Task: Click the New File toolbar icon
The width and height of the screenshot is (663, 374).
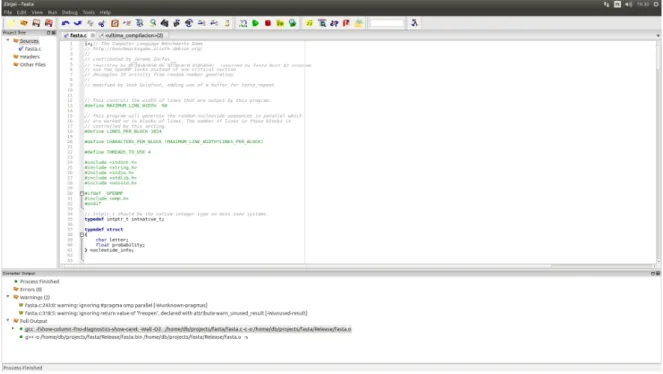Action: pos(11,23)
